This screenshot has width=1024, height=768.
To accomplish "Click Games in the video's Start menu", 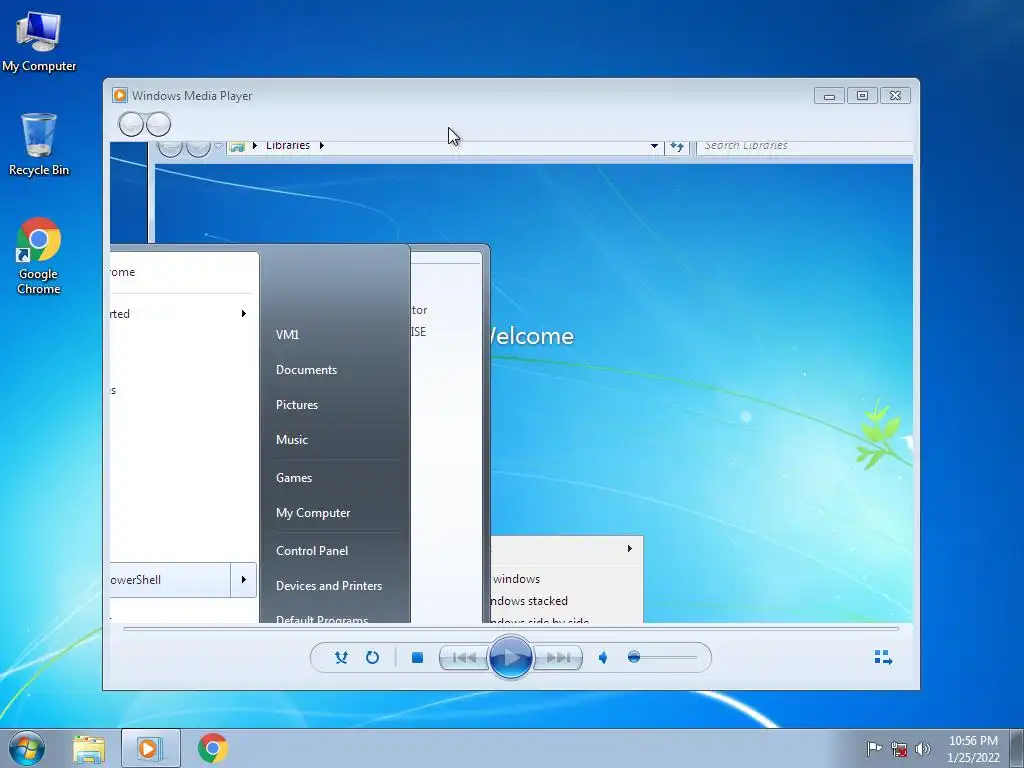I will pyautogui.click(x=293, y=478).
